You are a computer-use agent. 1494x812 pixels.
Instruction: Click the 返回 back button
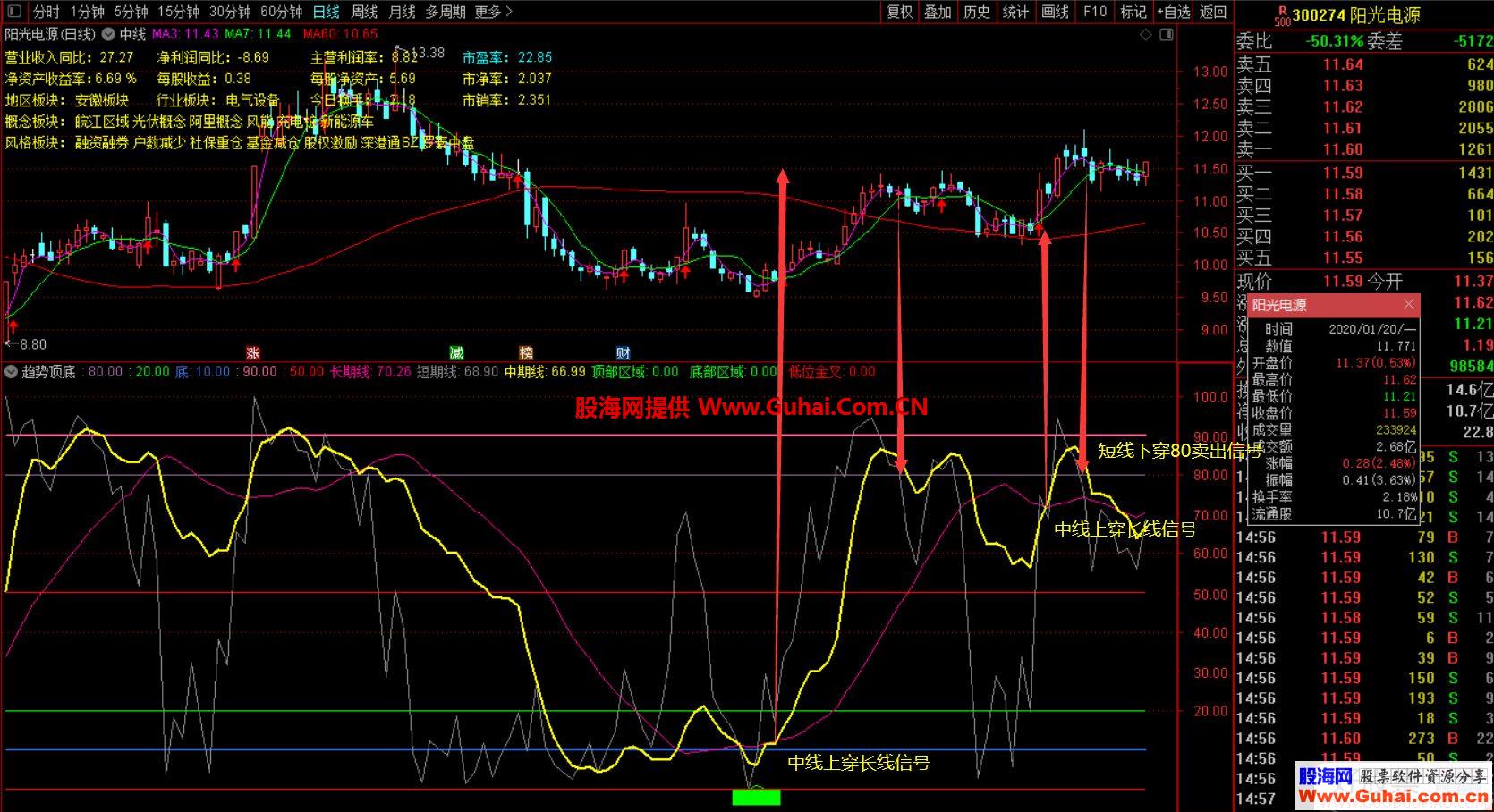(x=1213, y=12)
